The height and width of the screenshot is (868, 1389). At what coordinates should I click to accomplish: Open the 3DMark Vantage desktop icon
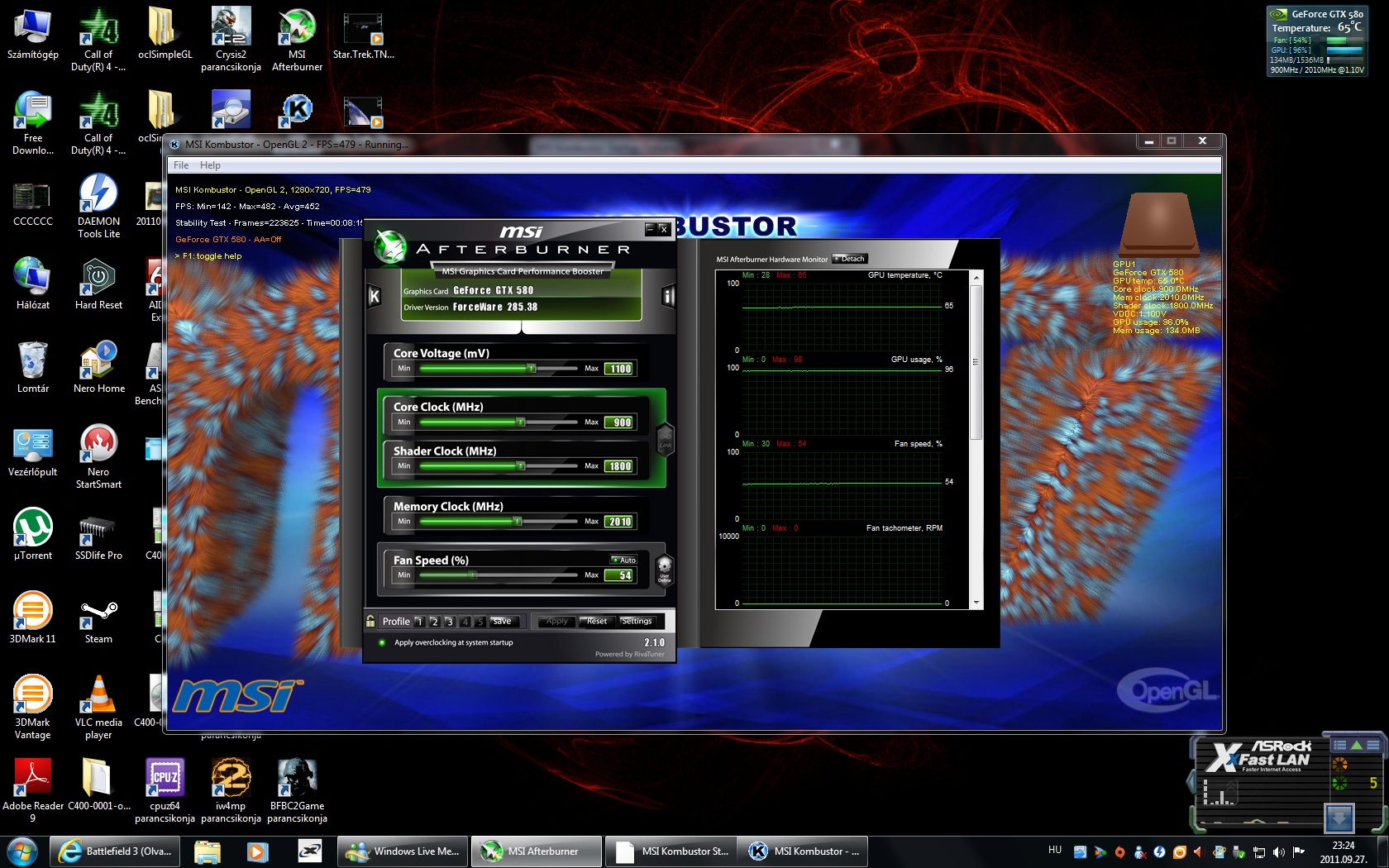tap(33, 708)
